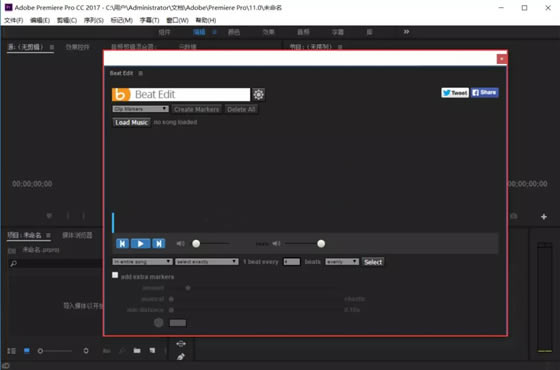Image resolution: width=560 pixels, height=370 pixels.
Task: Open the 字幕(T) menu
Action: click(149, 20)
